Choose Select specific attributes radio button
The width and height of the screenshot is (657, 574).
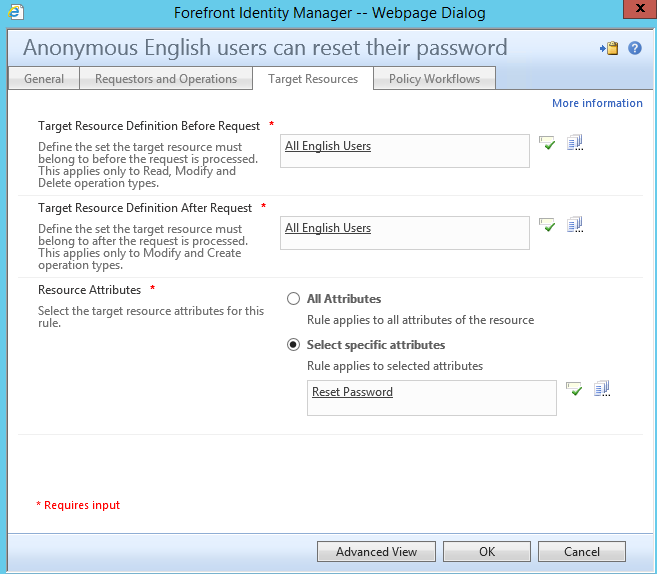click(x=293, y=345)
